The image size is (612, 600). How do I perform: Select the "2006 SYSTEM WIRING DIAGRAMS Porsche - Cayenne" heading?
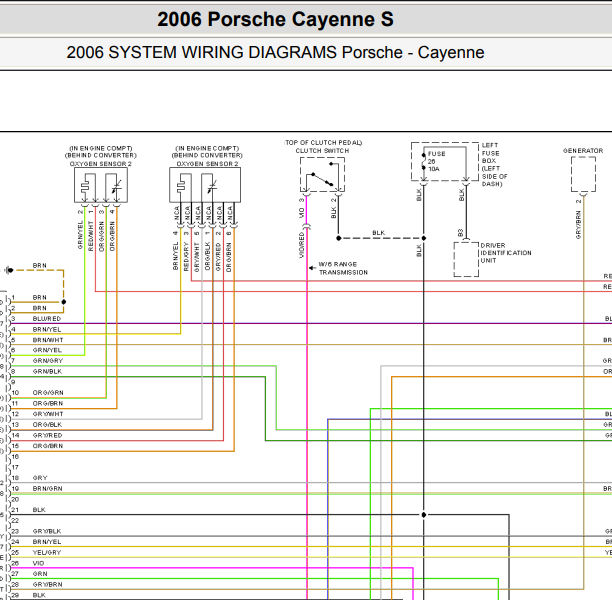coord(275,53)
